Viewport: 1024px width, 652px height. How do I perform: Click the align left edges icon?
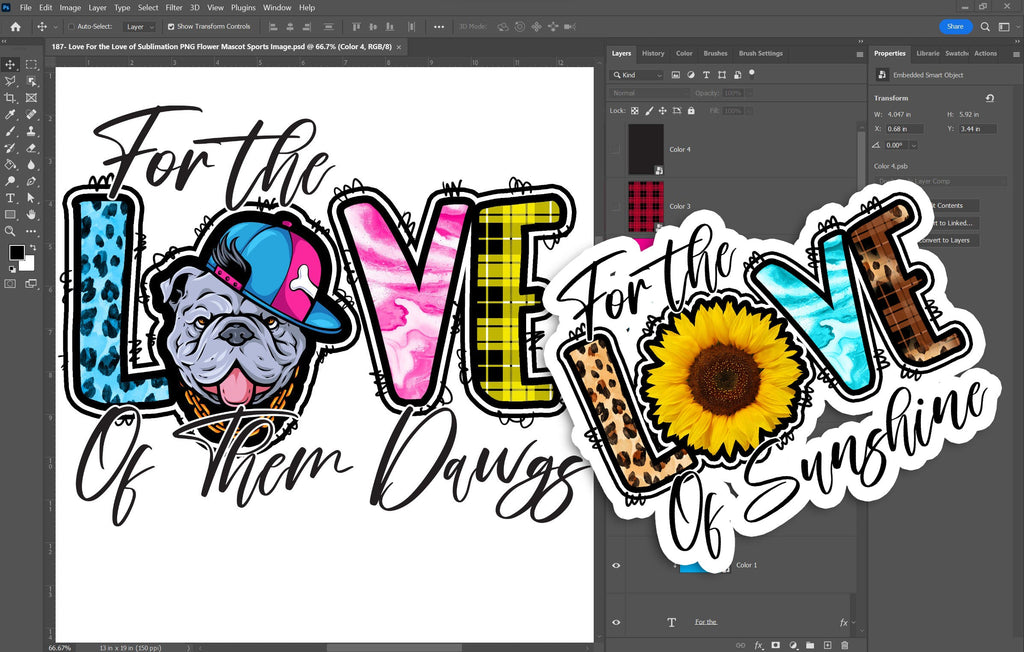click(273, 27)
